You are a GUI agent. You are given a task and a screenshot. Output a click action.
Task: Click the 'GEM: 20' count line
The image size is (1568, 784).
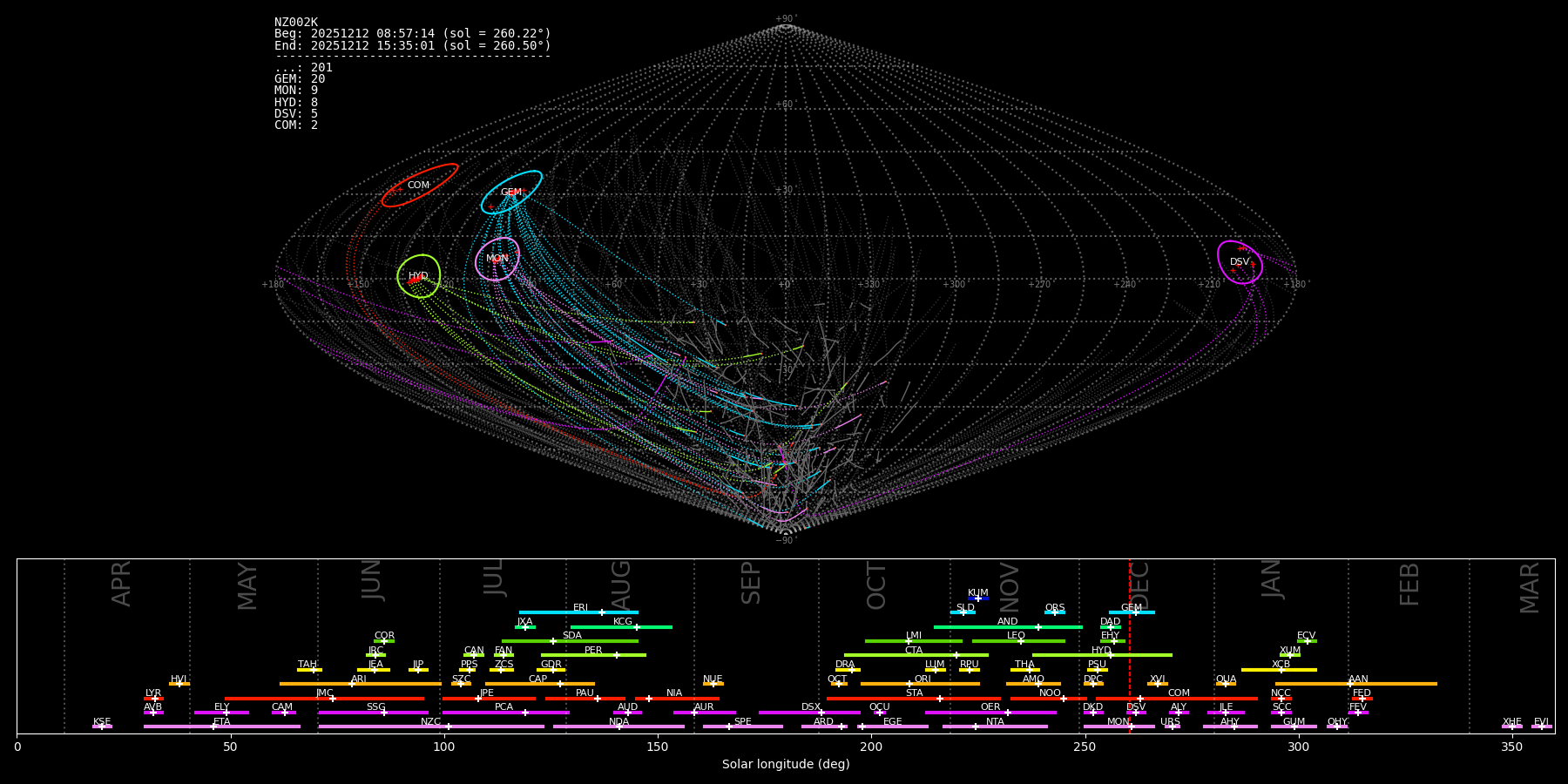point(300,79)
